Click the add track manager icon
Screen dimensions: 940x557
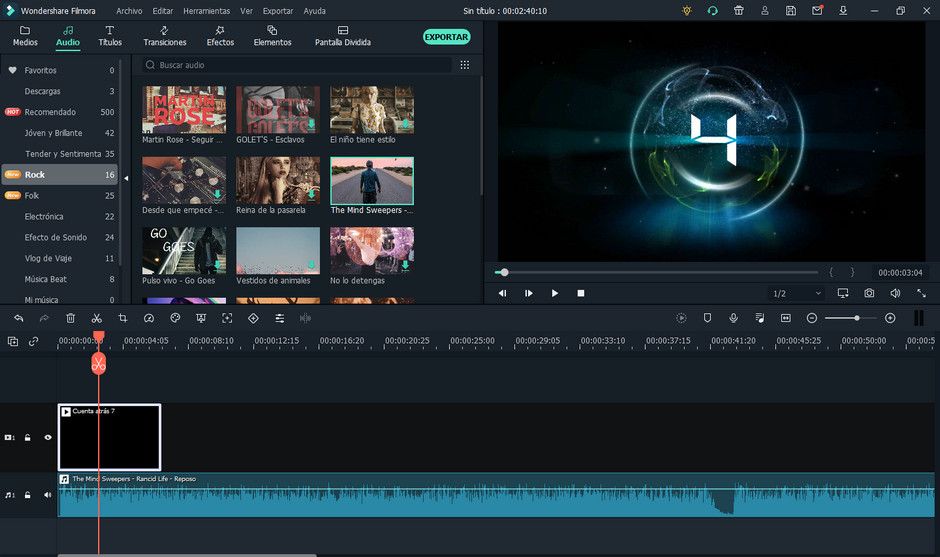point(13,341)
